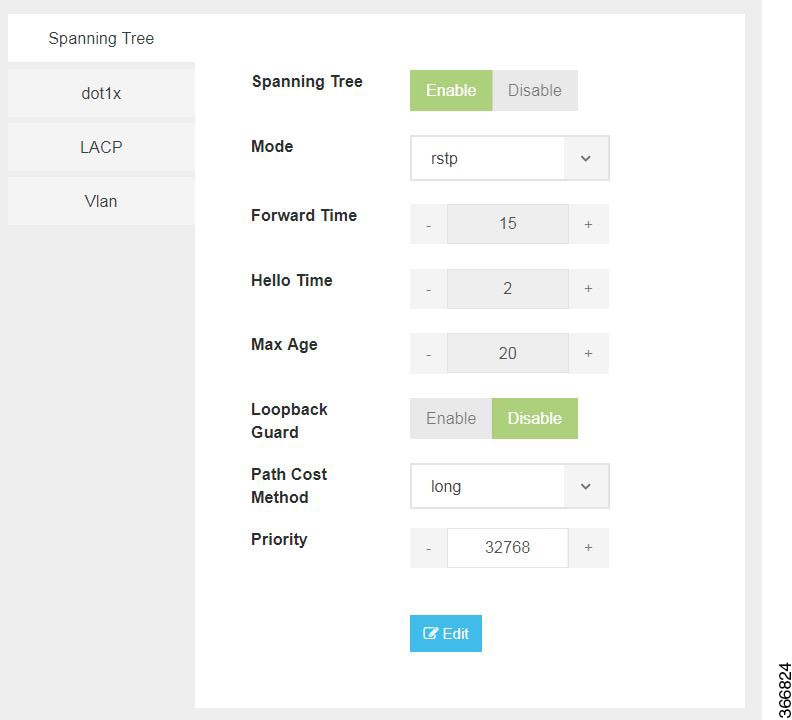Increase Max Age with plus button
This screenshot has height=720, width=792.
pyautogui.click(x=588, y=353)
